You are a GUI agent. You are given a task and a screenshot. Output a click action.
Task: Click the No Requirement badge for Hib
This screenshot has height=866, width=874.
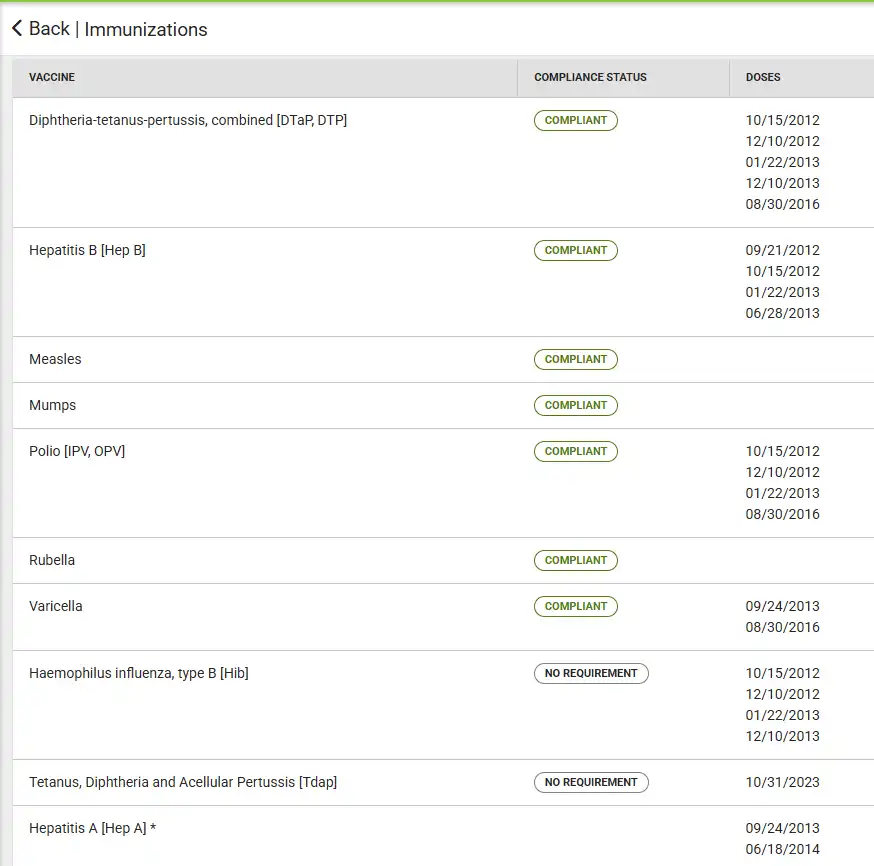point(591,673)
